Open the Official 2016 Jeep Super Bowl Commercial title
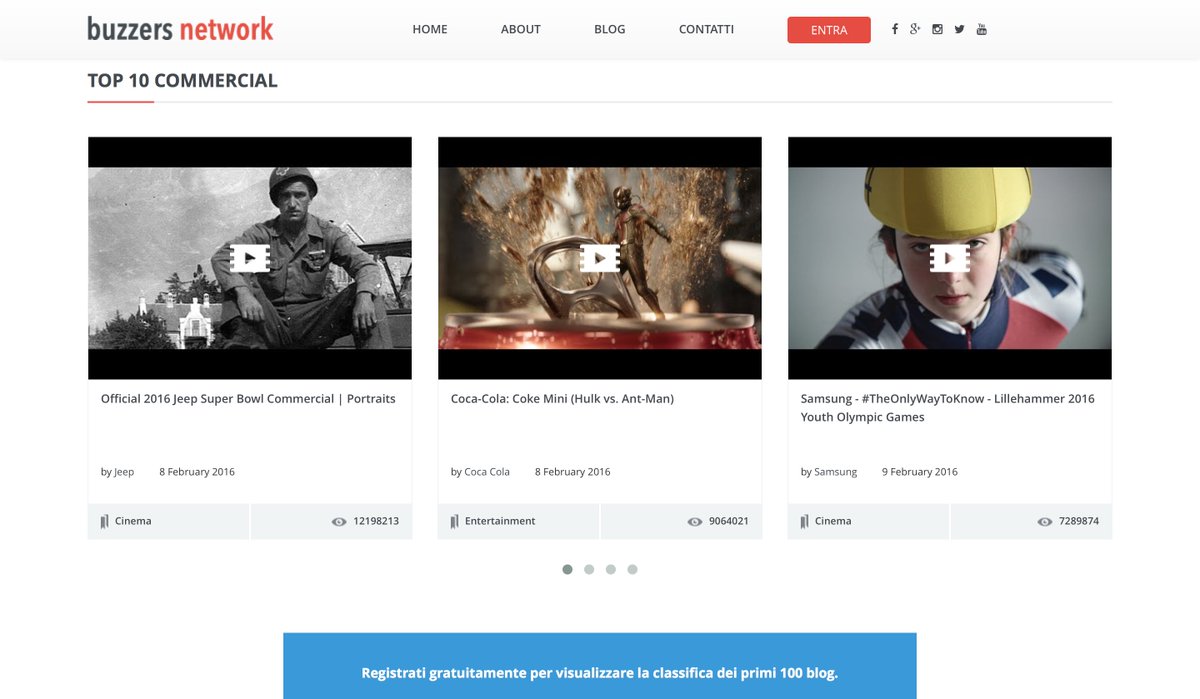The width and height of the screenshot is (1200, 699). point(248,398)
